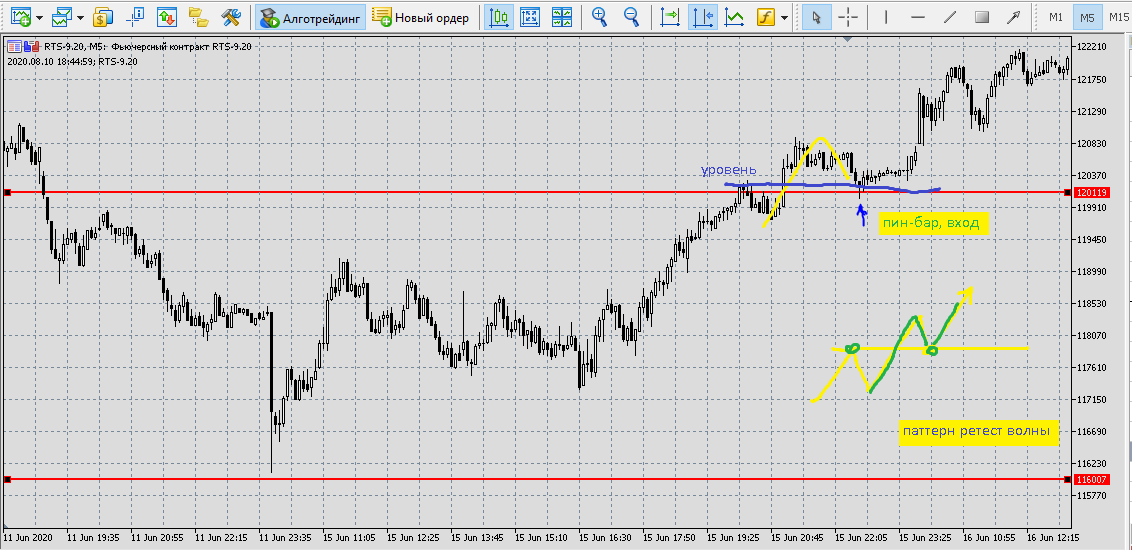Select the crosshair tool
1132x550 pixels.
tap(849, 17)
